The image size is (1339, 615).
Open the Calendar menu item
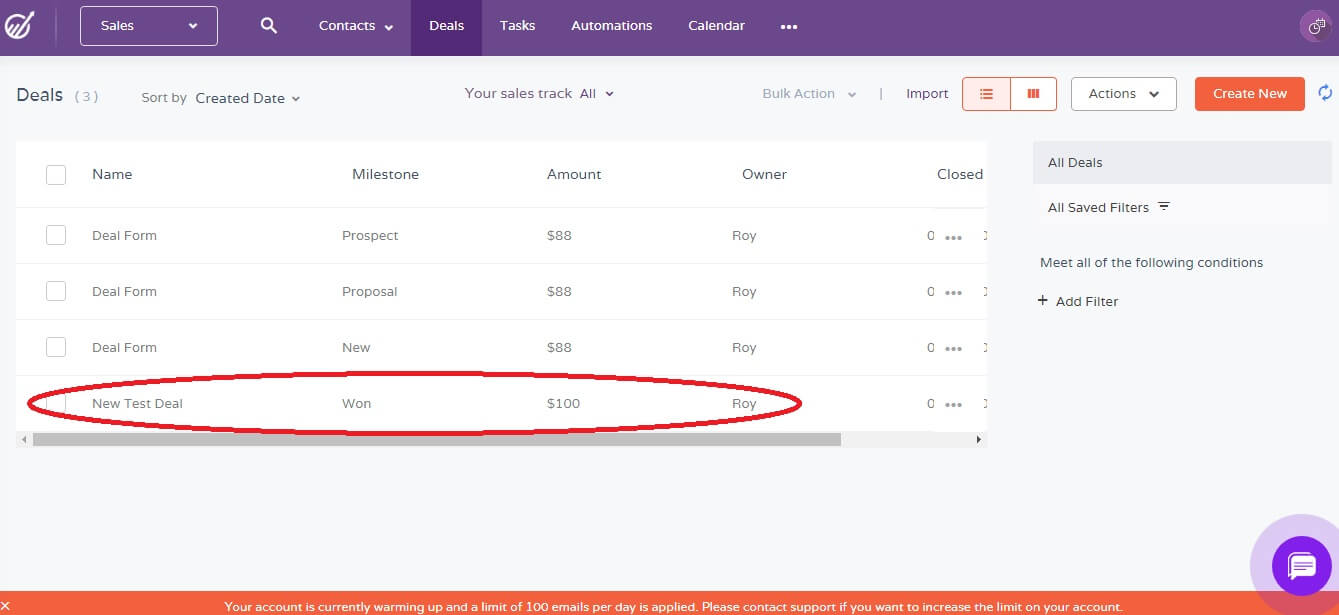click(x=716, y=26)
